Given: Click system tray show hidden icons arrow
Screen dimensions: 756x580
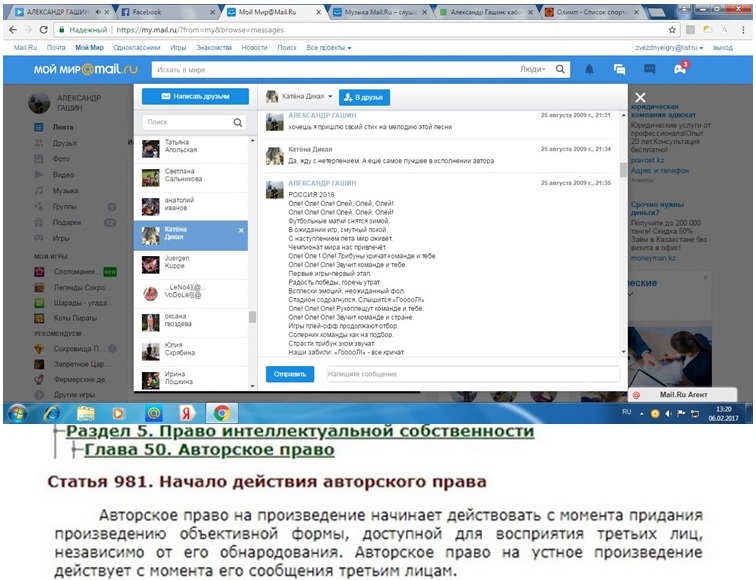Looking at the screenshot, I should 642,414.
